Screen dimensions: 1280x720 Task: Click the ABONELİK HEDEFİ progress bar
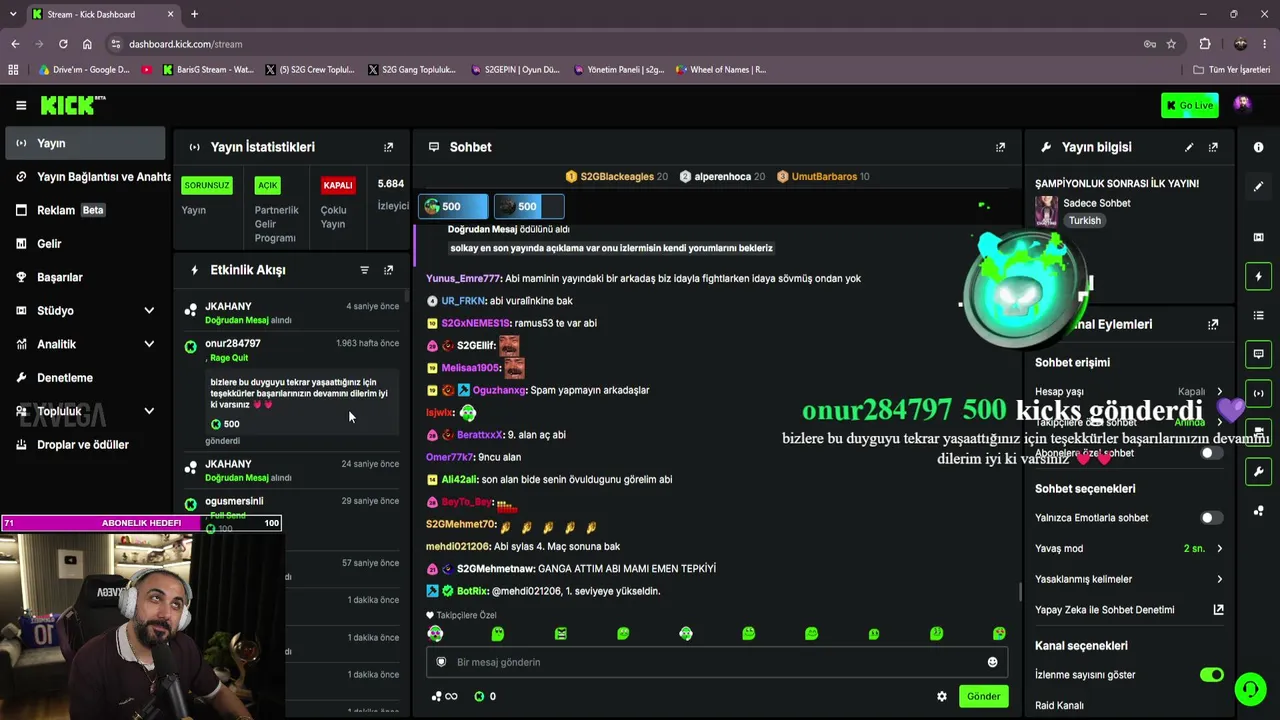click(x=141, y=523)
